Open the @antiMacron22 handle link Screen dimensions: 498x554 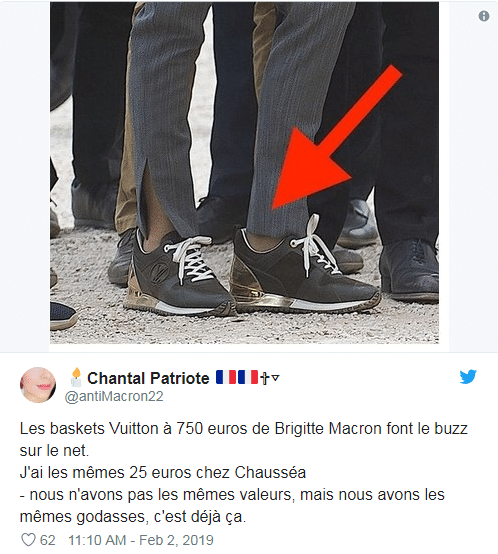[114, 396]
